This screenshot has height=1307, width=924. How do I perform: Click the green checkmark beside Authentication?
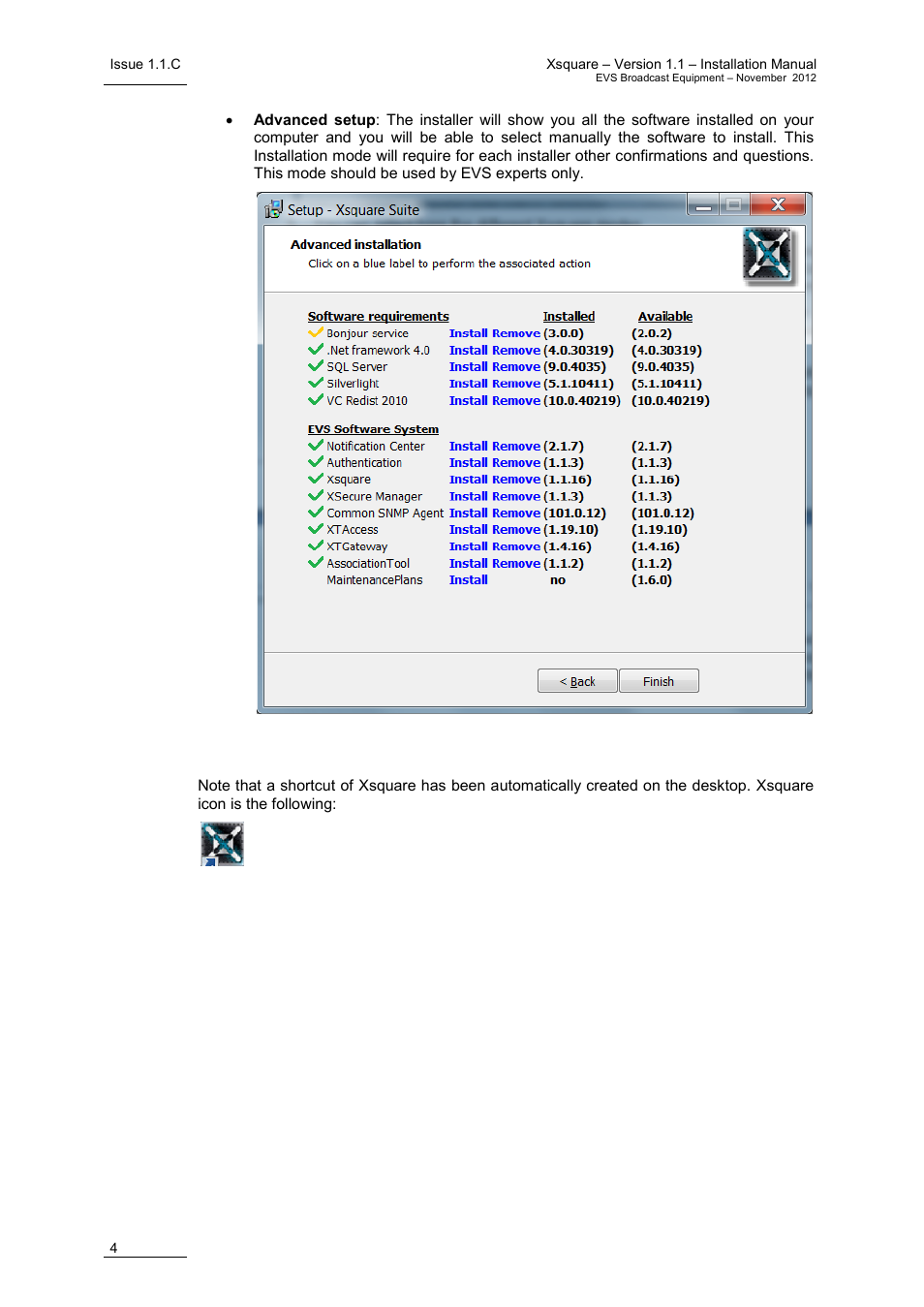(316, 462)
